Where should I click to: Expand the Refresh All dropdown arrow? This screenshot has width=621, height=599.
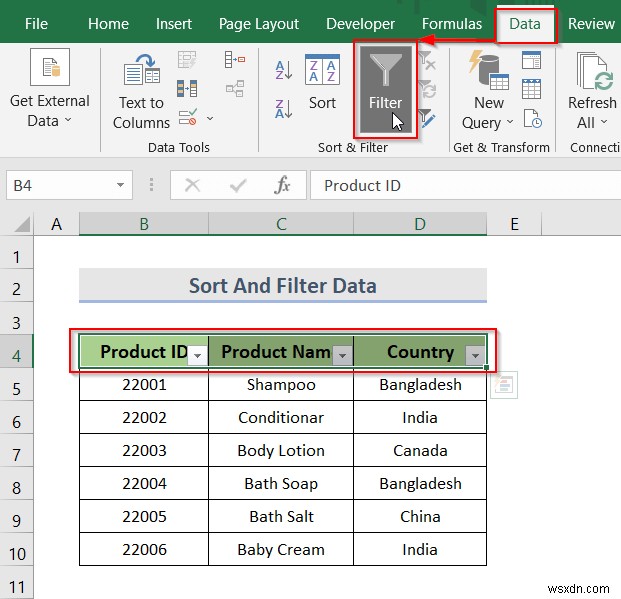coord(604,121)
